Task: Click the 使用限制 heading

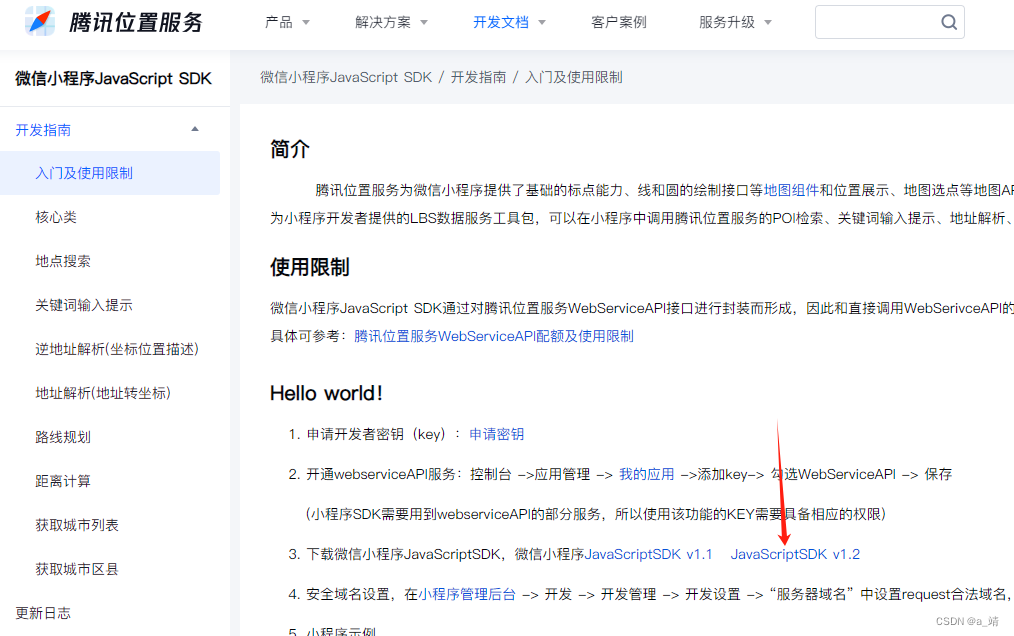Action: pyautogui.click(x=310, y=267)
